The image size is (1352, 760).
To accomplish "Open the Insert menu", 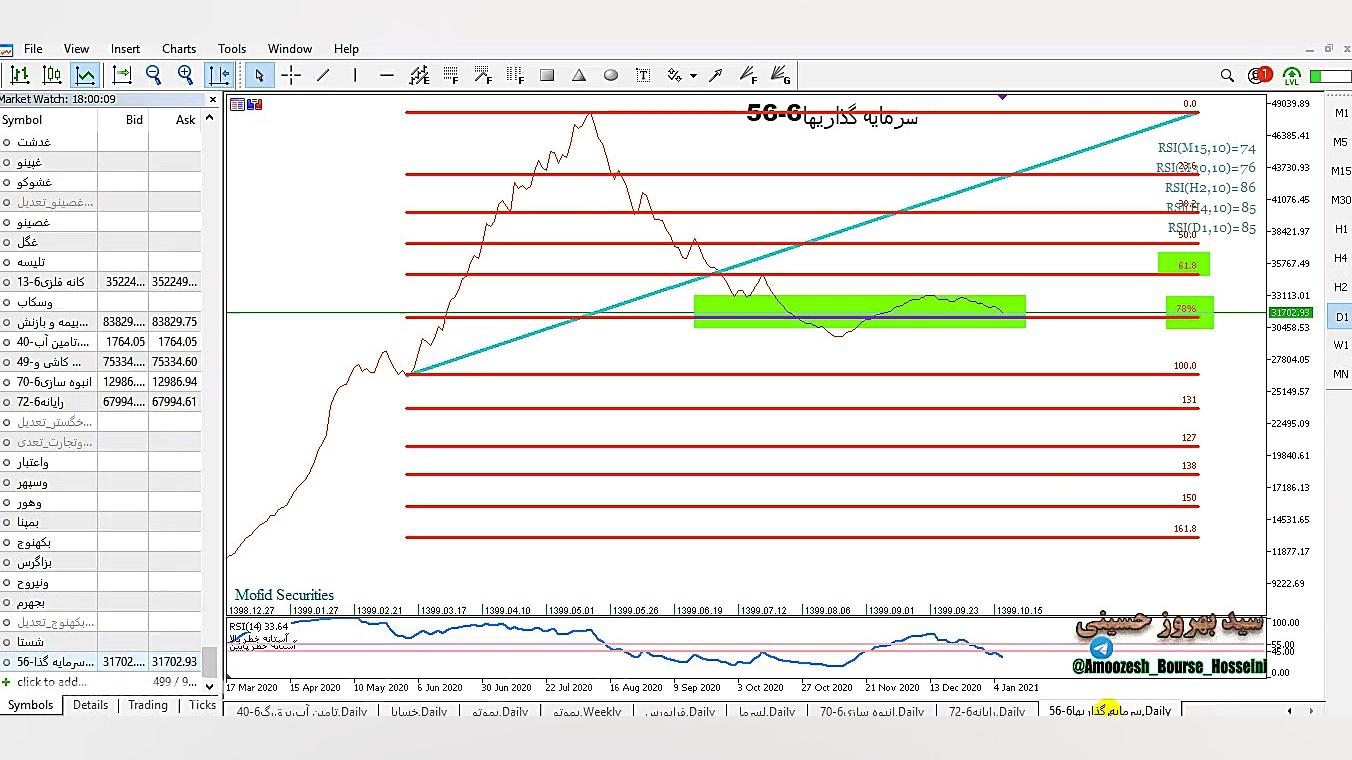I will [125, 48].
